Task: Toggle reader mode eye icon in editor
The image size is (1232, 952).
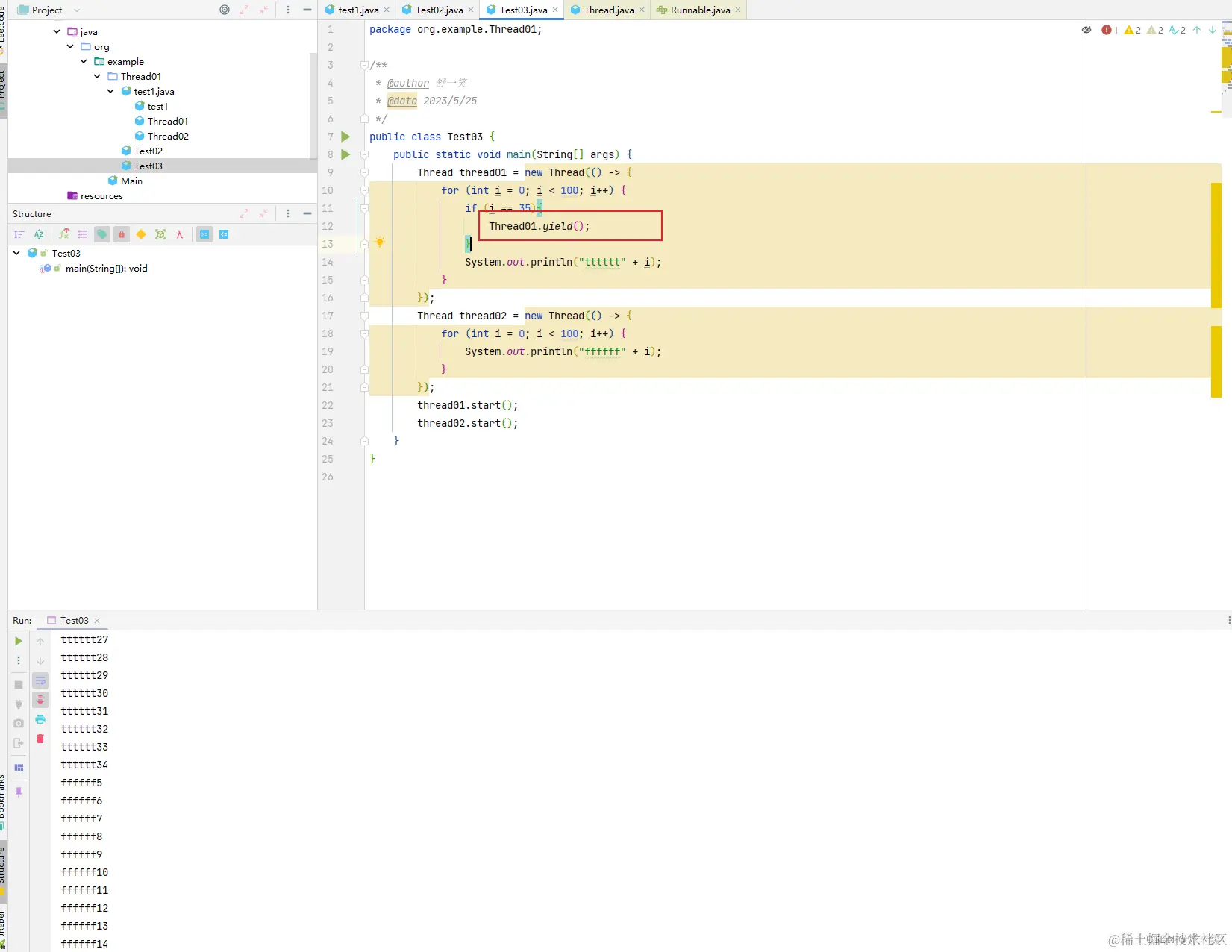Action: pyautogui.click(x=1086, y=30)
